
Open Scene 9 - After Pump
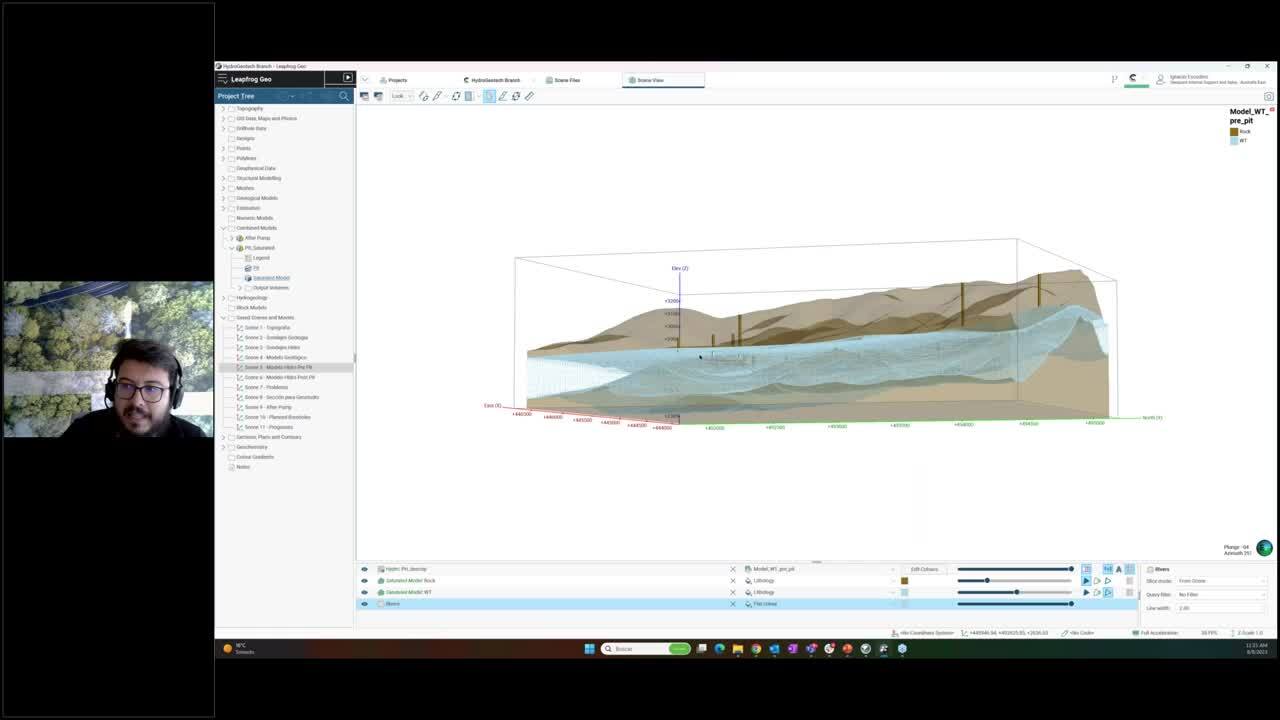click(x=268, y=407)
